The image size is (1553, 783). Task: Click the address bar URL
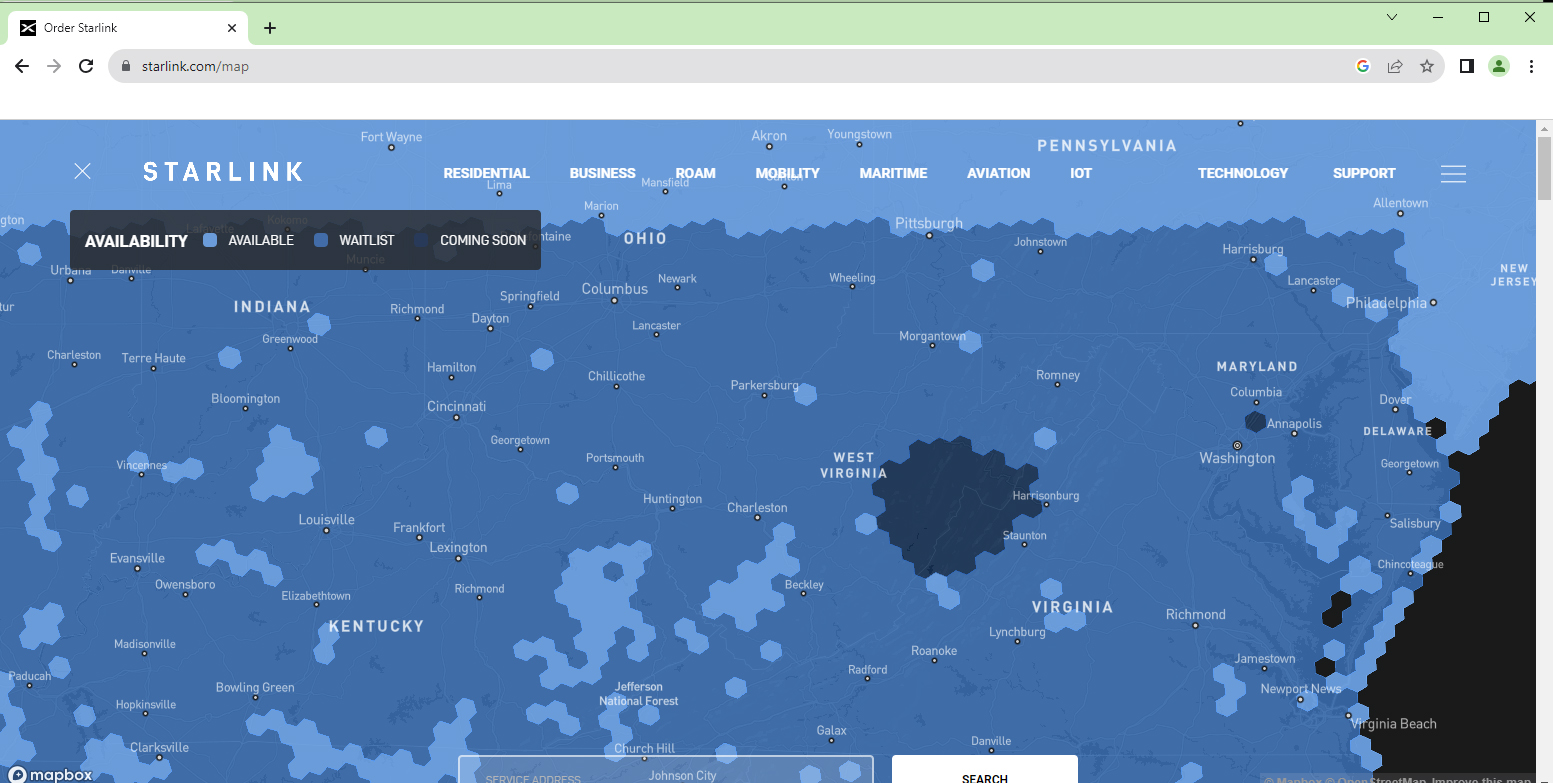pyautogui.click(x=195, y=66)
